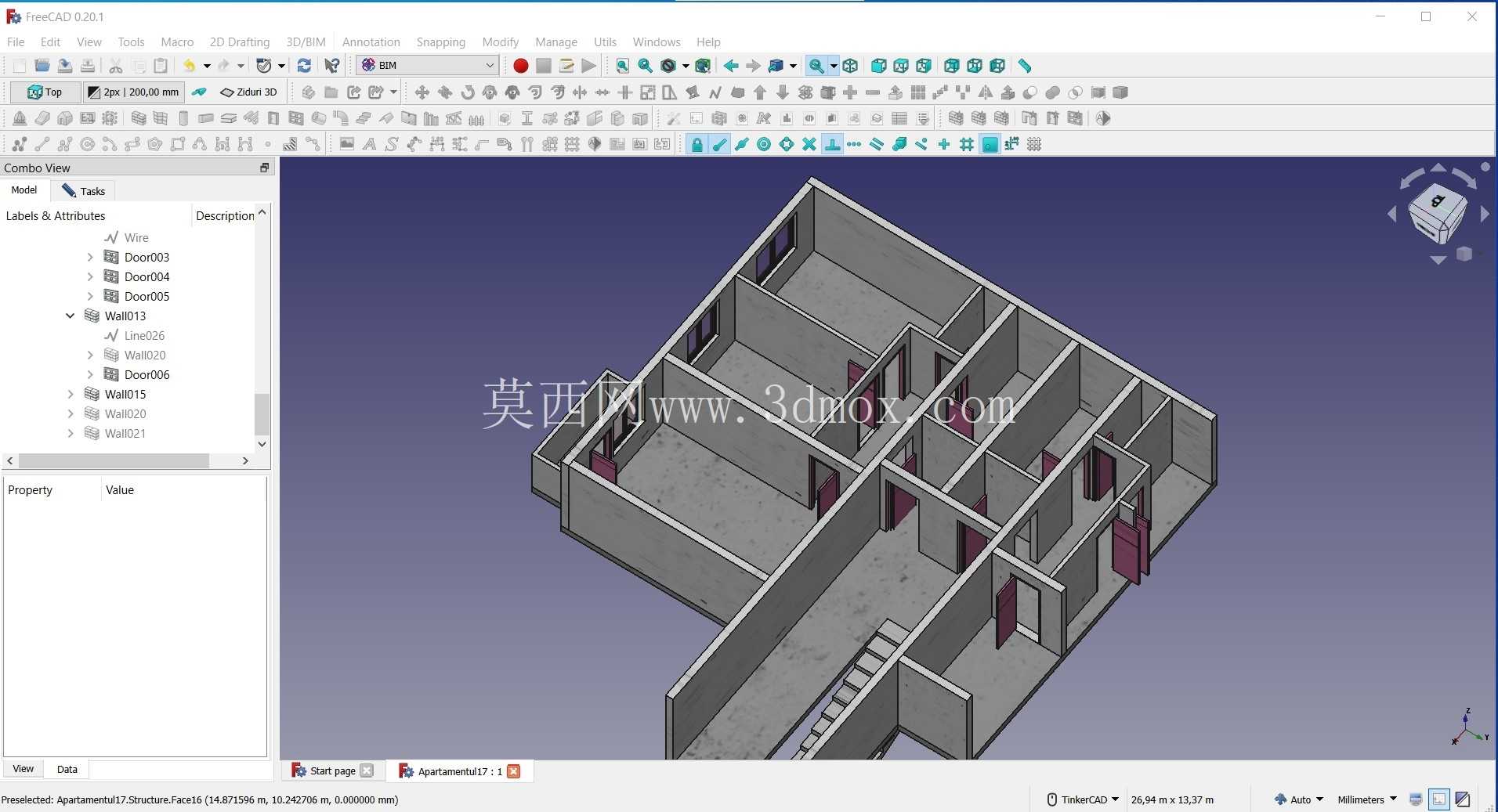The width and height of the screenshot is (1498, 812).
Task: Open the Snapping menu
Action: (441, 42)
